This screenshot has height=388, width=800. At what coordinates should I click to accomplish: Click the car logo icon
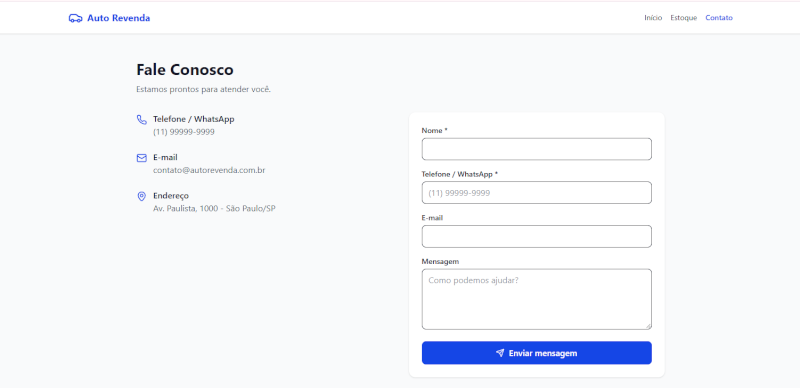click(76, 18)
